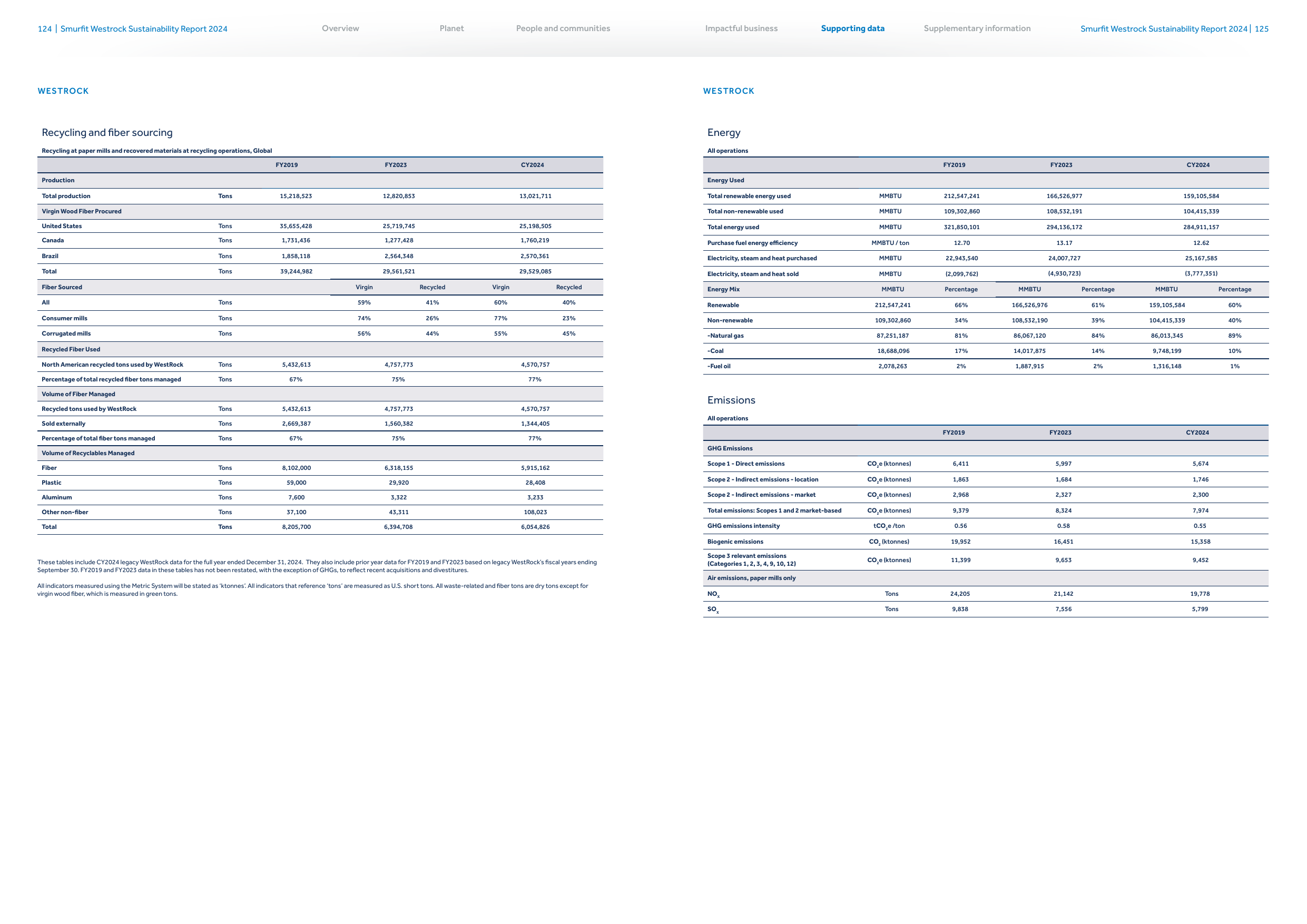
Task: Click the United States CY2024 value 25,198,505
Action: click(535, 226)
